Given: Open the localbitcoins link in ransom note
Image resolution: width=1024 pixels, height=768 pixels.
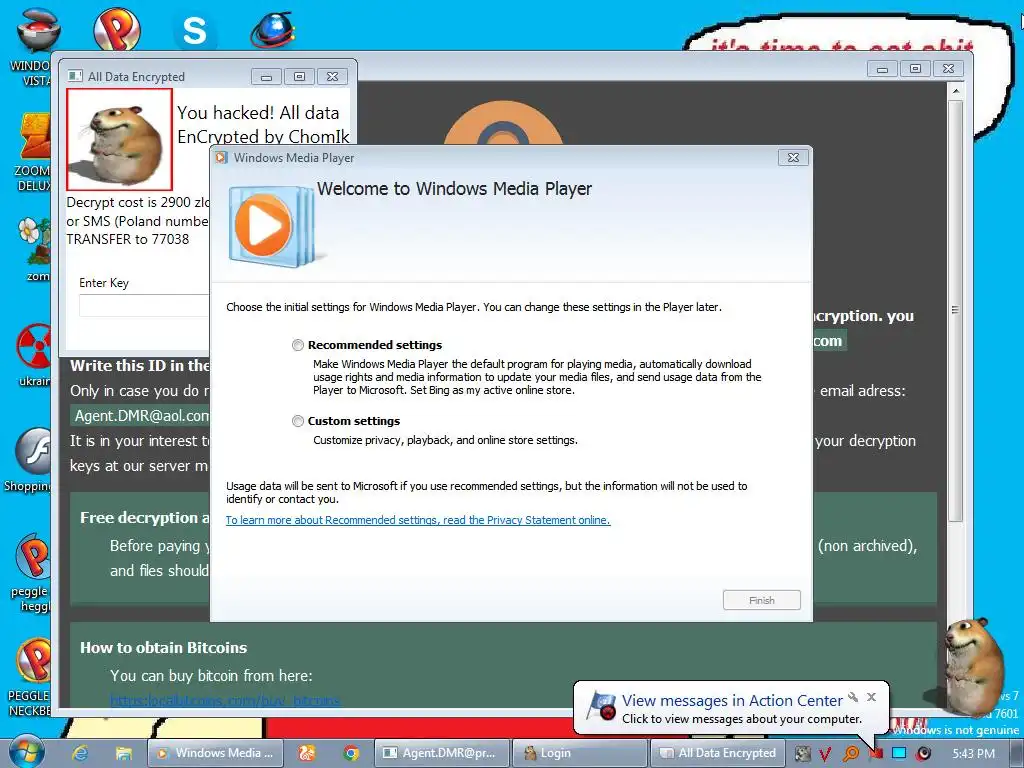Looking at the screenshot, I should pyautogui.click(x=225, y=701).
